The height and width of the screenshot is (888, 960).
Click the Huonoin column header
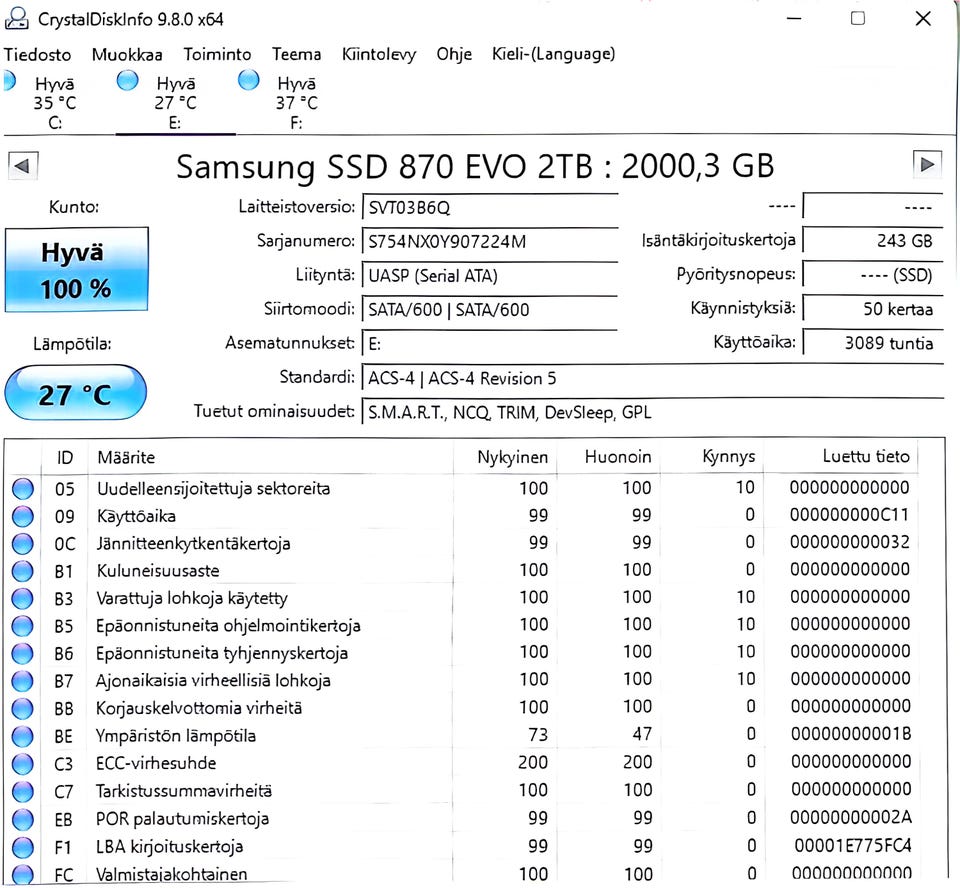pos(608,457)
